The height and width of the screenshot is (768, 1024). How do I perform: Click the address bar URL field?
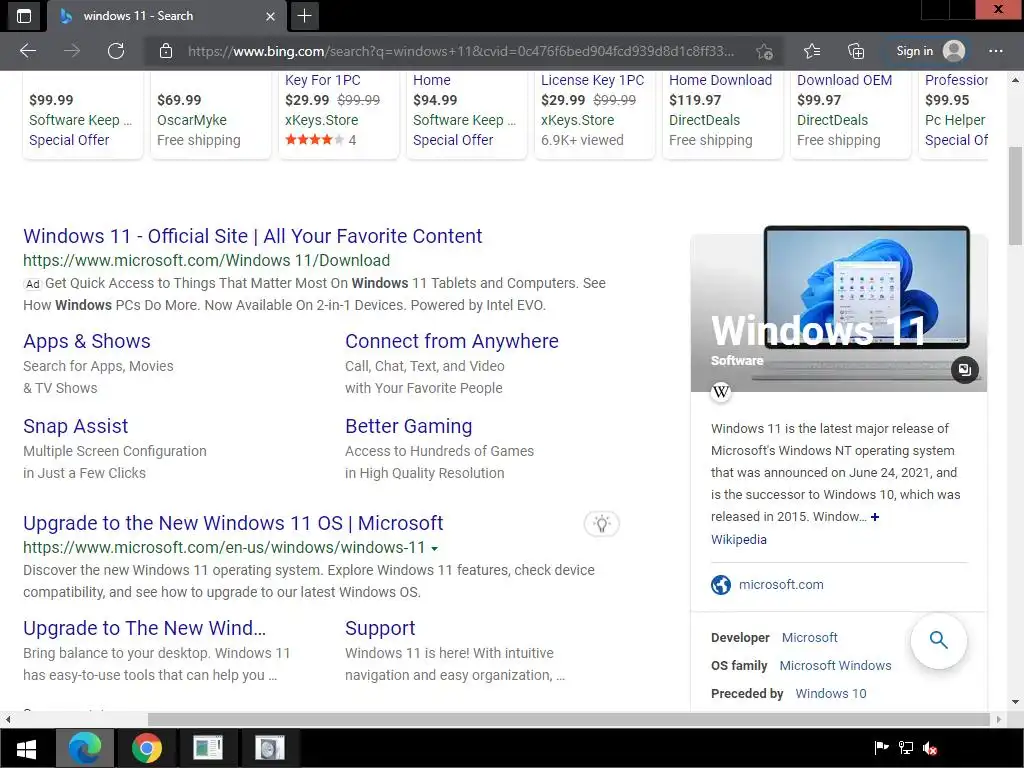[x=460, y=51]
